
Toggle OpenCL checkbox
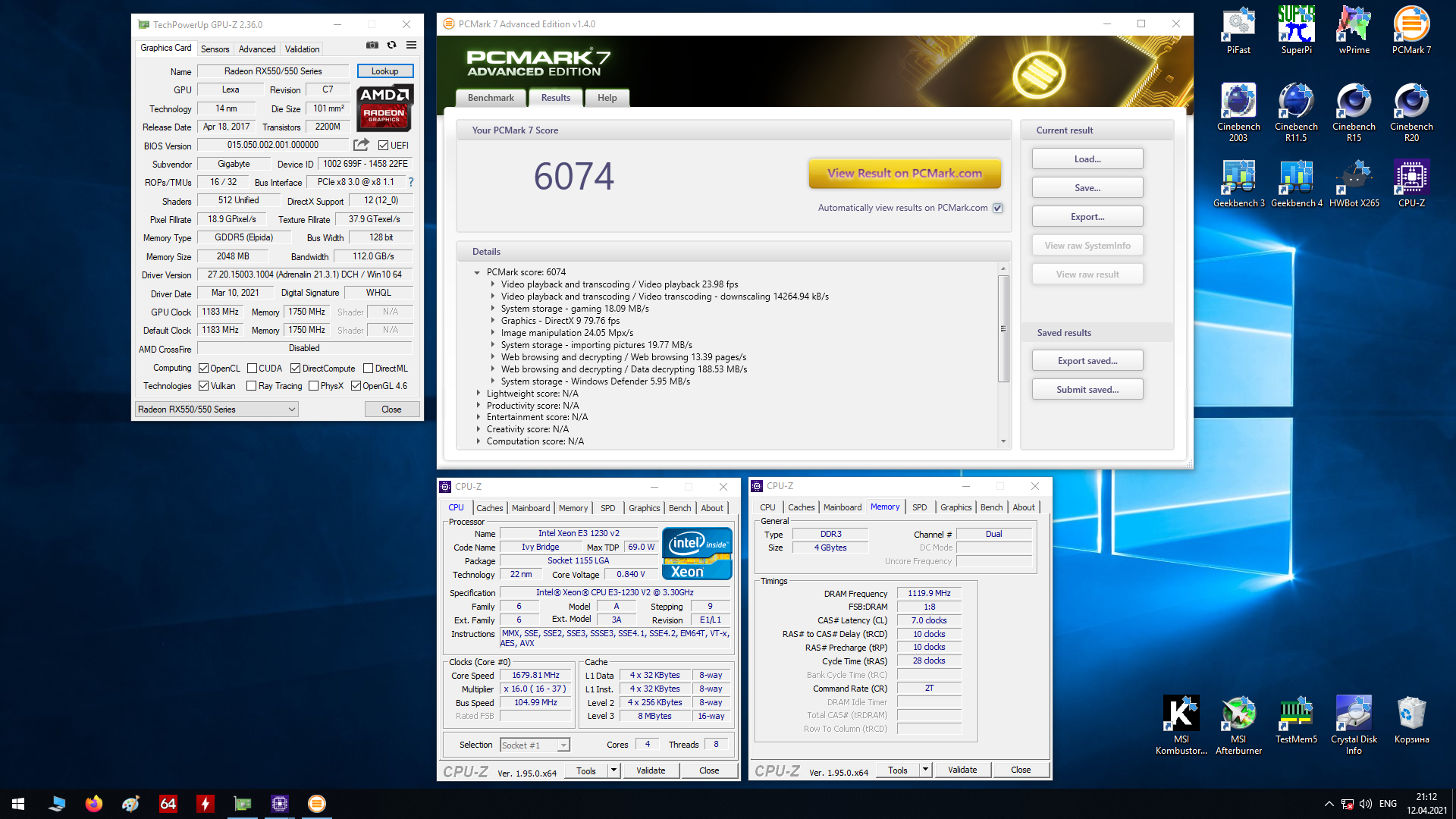click(203, 369)
